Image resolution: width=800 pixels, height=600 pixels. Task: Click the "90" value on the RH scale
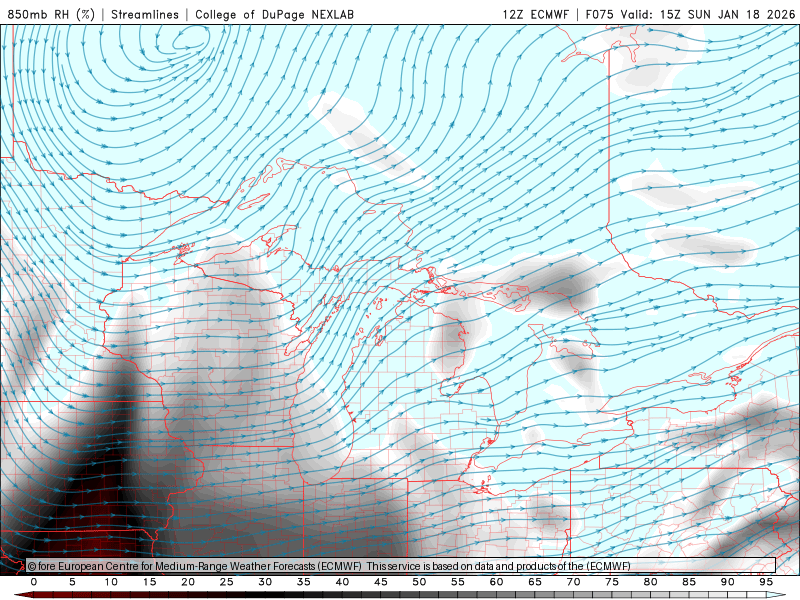coord(728,582)
